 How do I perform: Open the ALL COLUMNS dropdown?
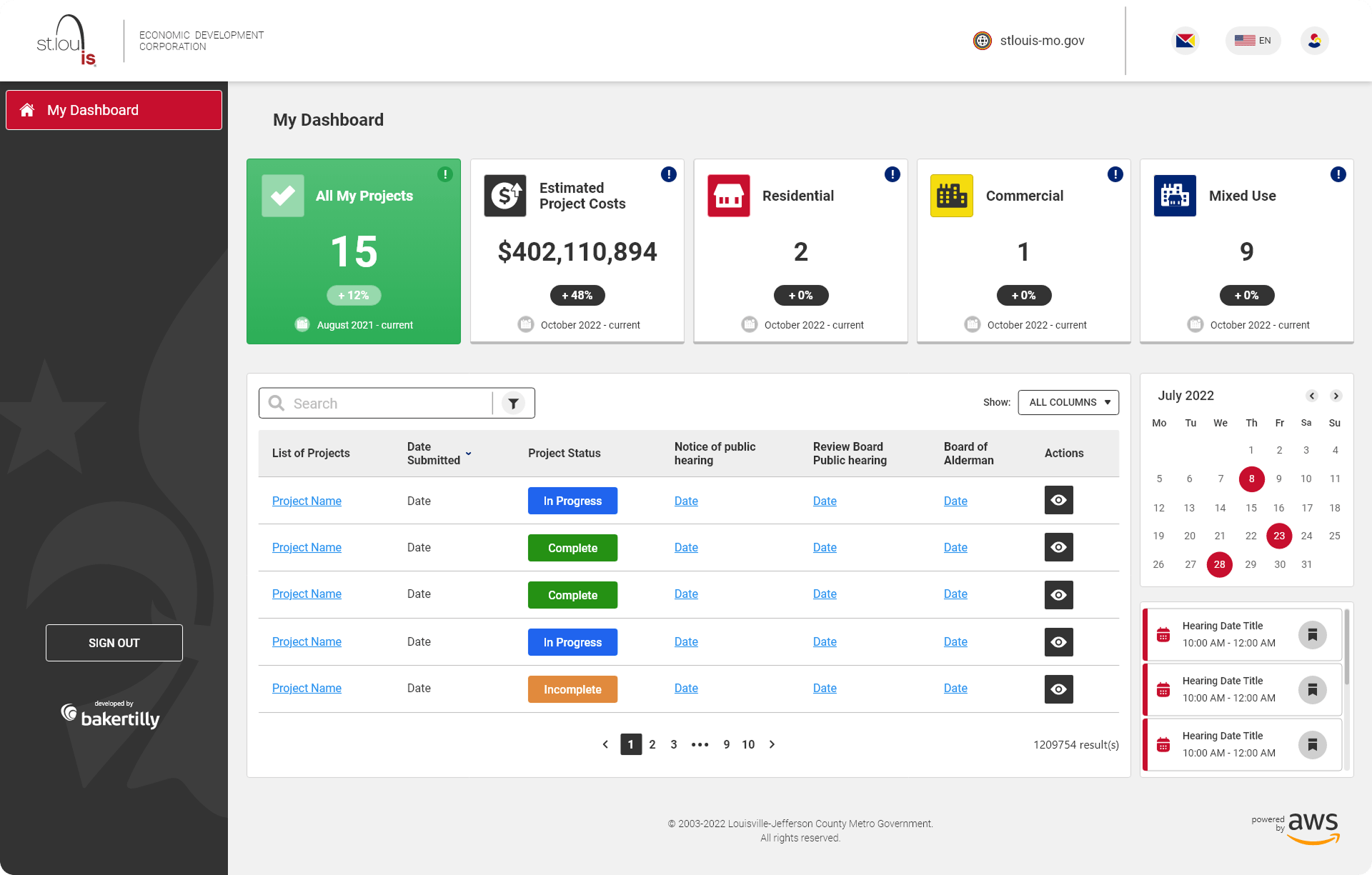click(1068, 402)
